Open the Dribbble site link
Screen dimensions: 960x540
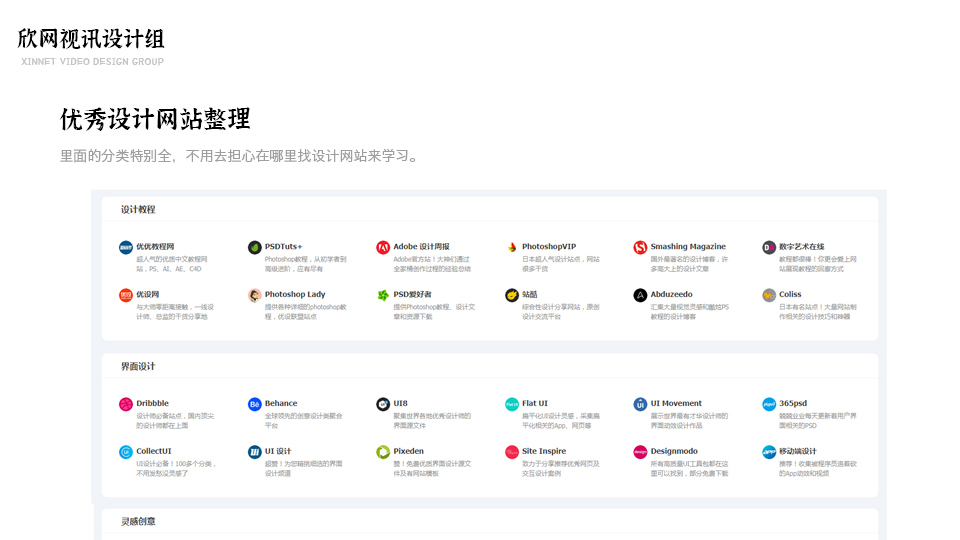[152, 403]
